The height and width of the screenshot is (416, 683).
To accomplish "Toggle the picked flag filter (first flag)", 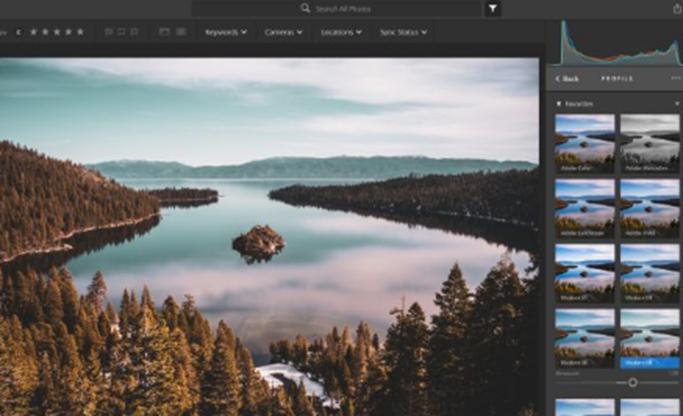I will click(109, 32).
